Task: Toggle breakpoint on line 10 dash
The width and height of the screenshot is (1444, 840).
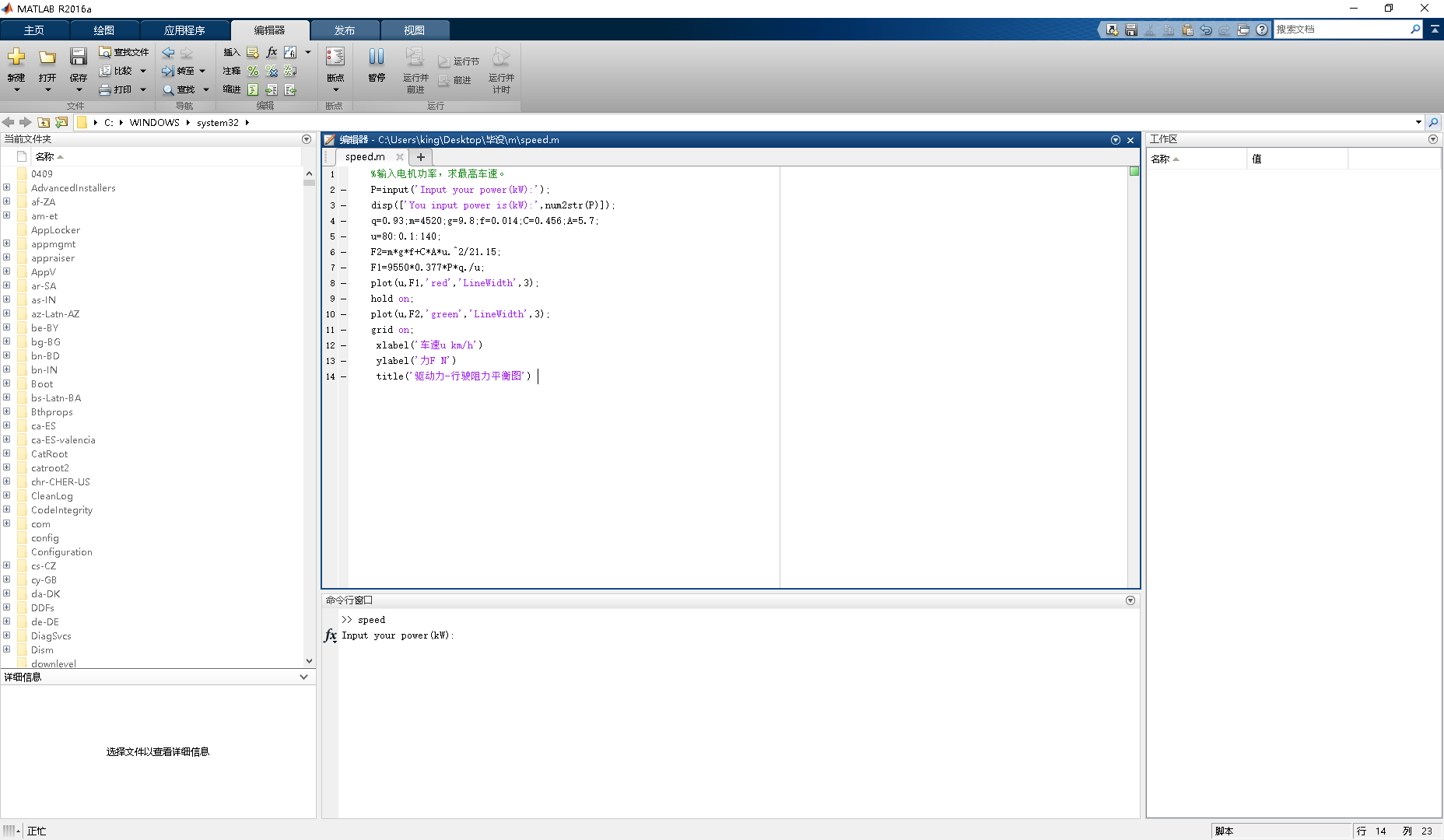Action: pos(343,314)
